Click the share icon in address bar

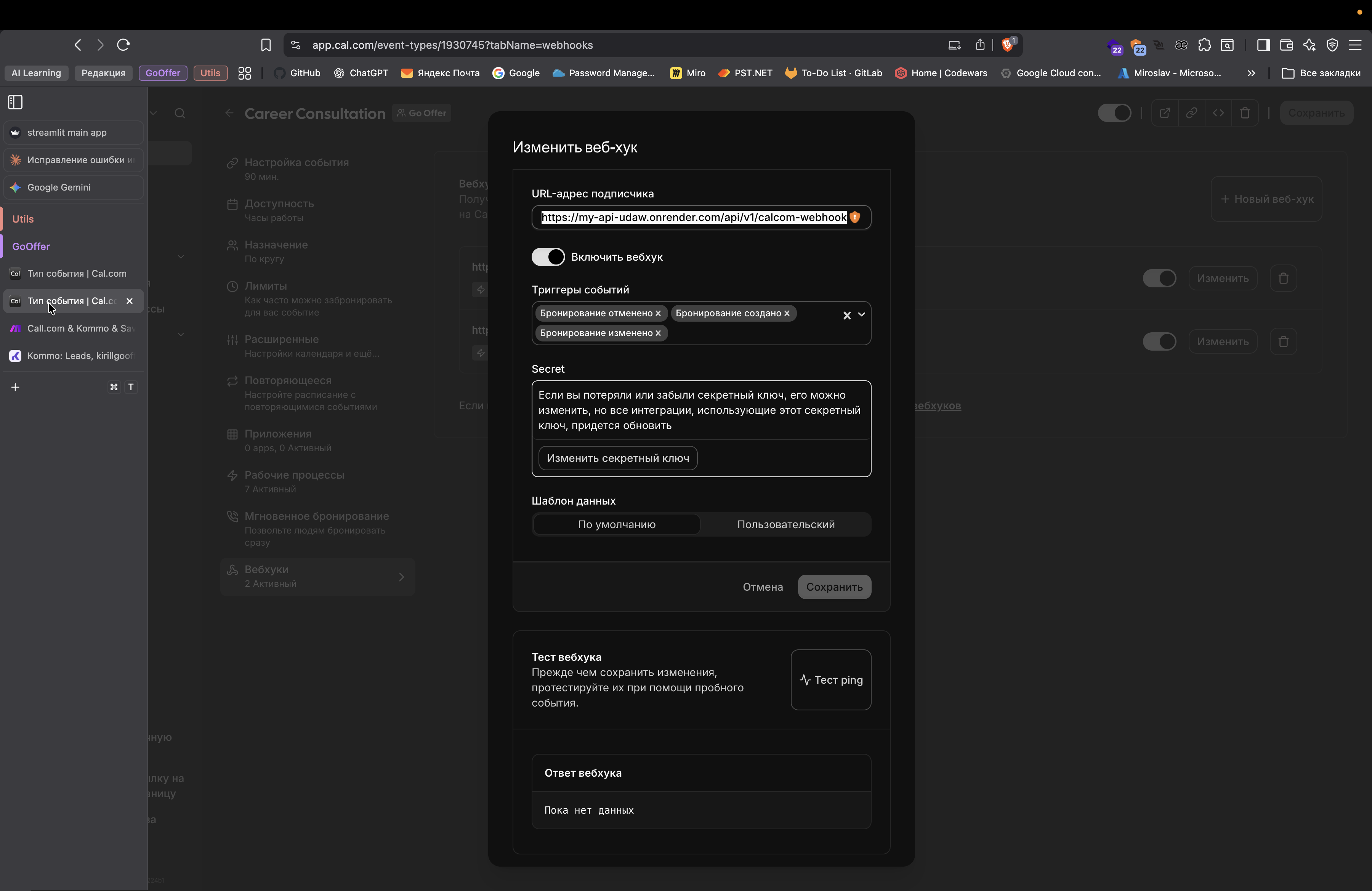[x=980, y=45]
